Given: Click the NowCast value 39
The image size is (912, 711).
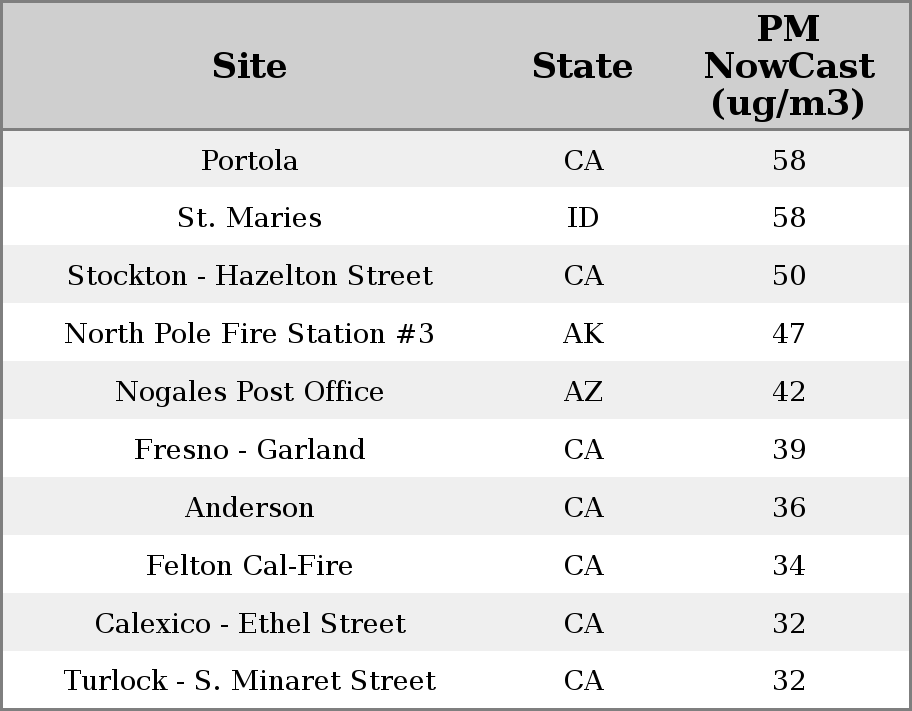Looking at the screenshot, I should [789, 450].
